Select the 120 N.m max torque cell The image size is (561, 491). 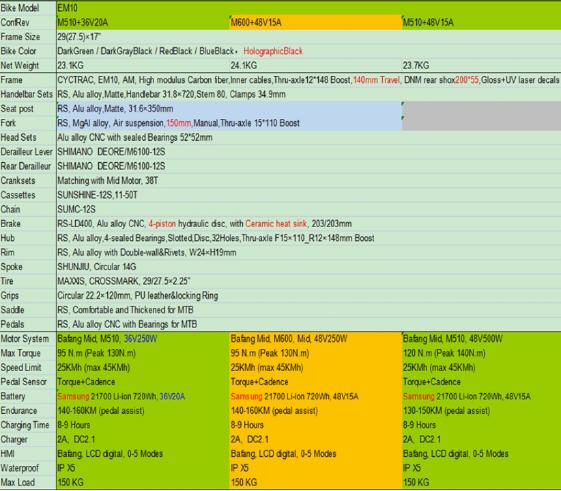[x=482, y=353]
